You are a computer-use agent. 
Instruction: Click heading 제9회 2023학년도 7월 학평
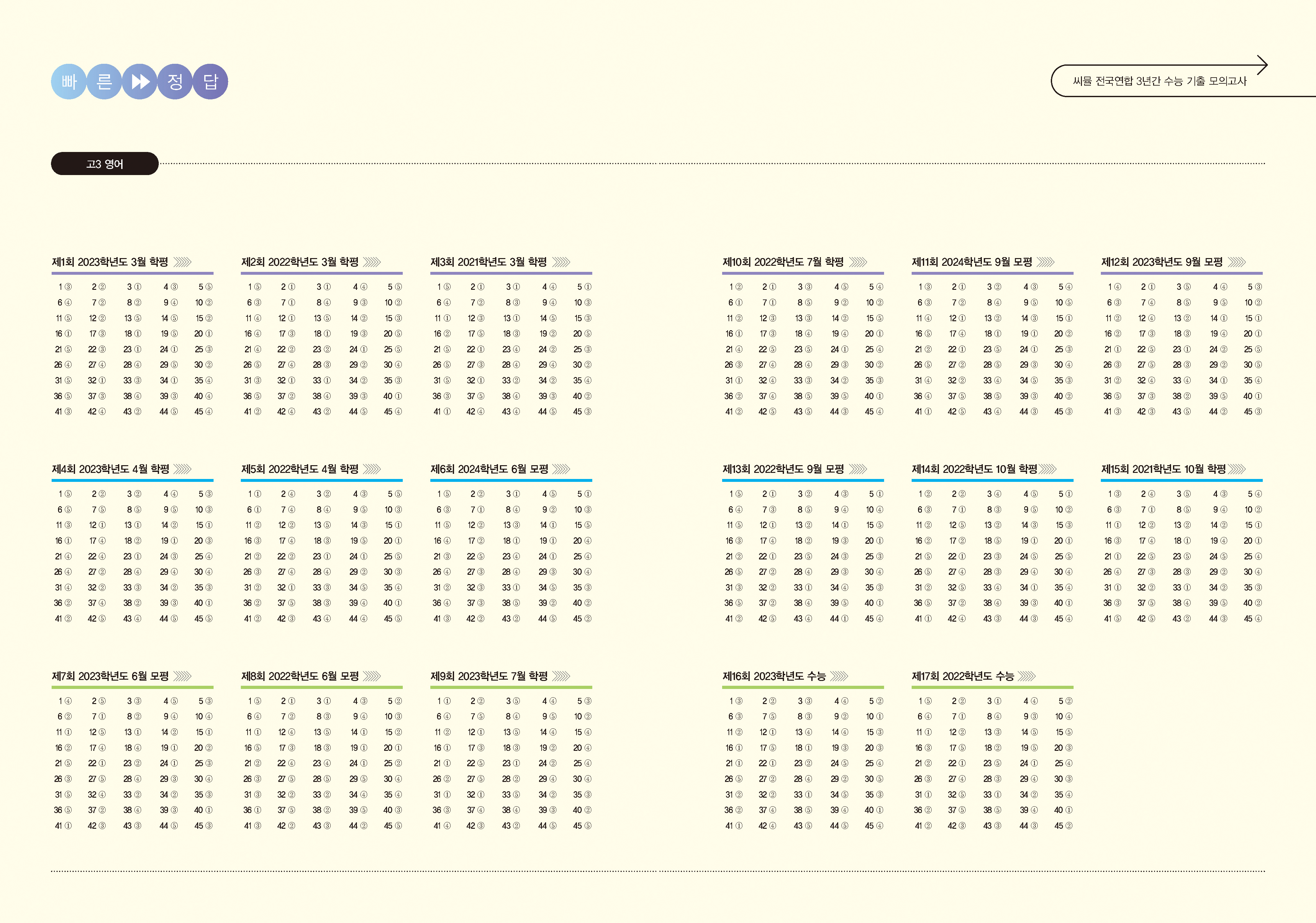point(489,676)
